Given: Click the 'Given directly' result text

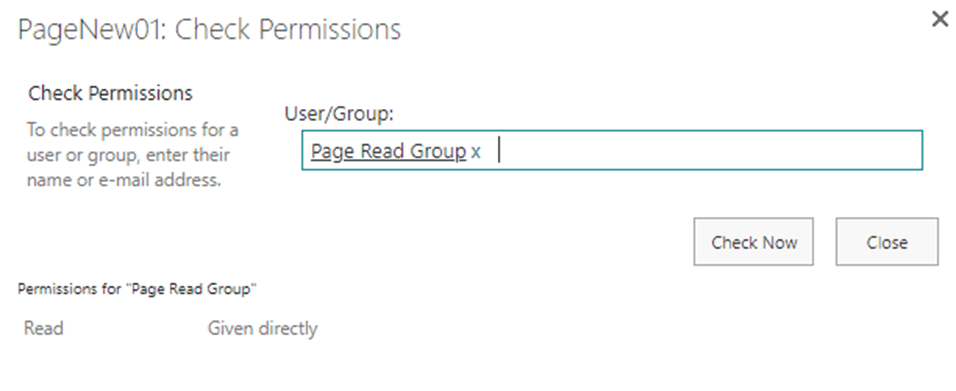Looking at the screenshot, I should pos(262,328).
